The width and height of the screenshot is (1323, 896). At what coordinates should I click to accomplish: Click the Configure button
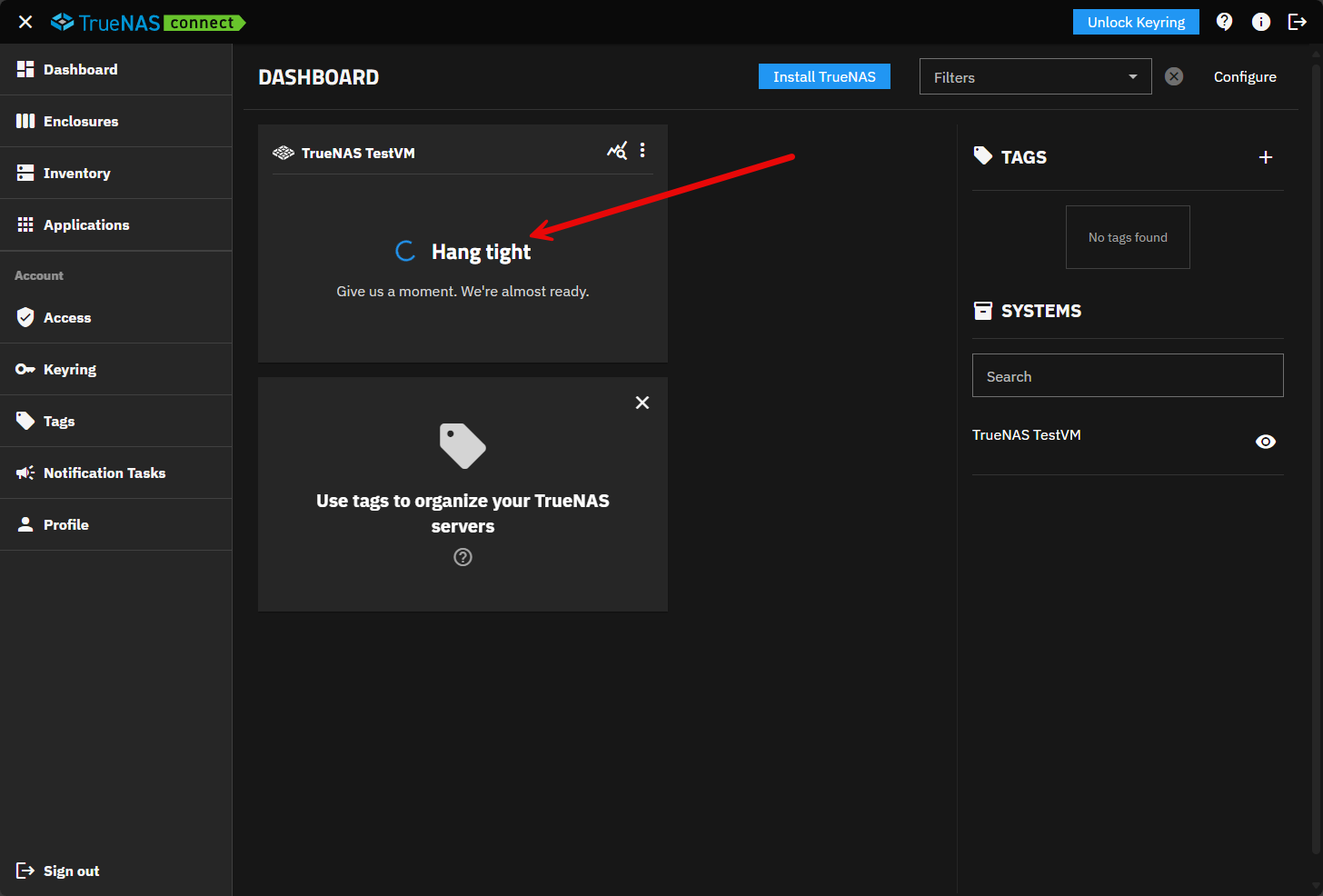click(1245, 76)
